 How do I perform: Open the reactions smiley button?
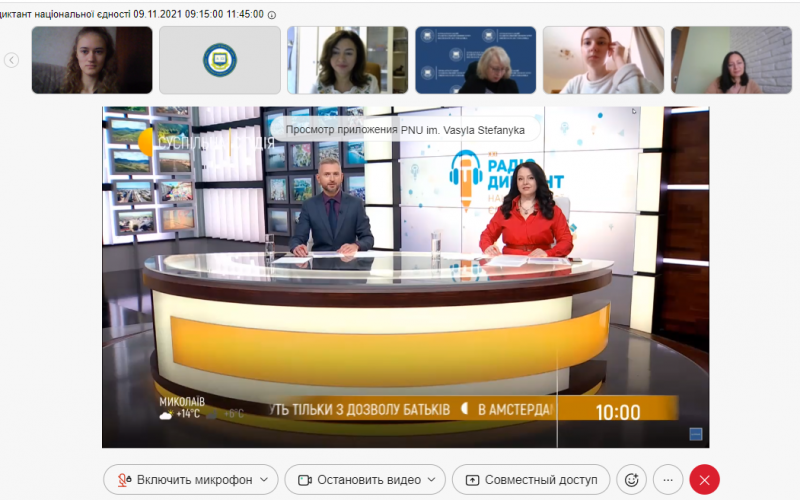coord(632,480)
